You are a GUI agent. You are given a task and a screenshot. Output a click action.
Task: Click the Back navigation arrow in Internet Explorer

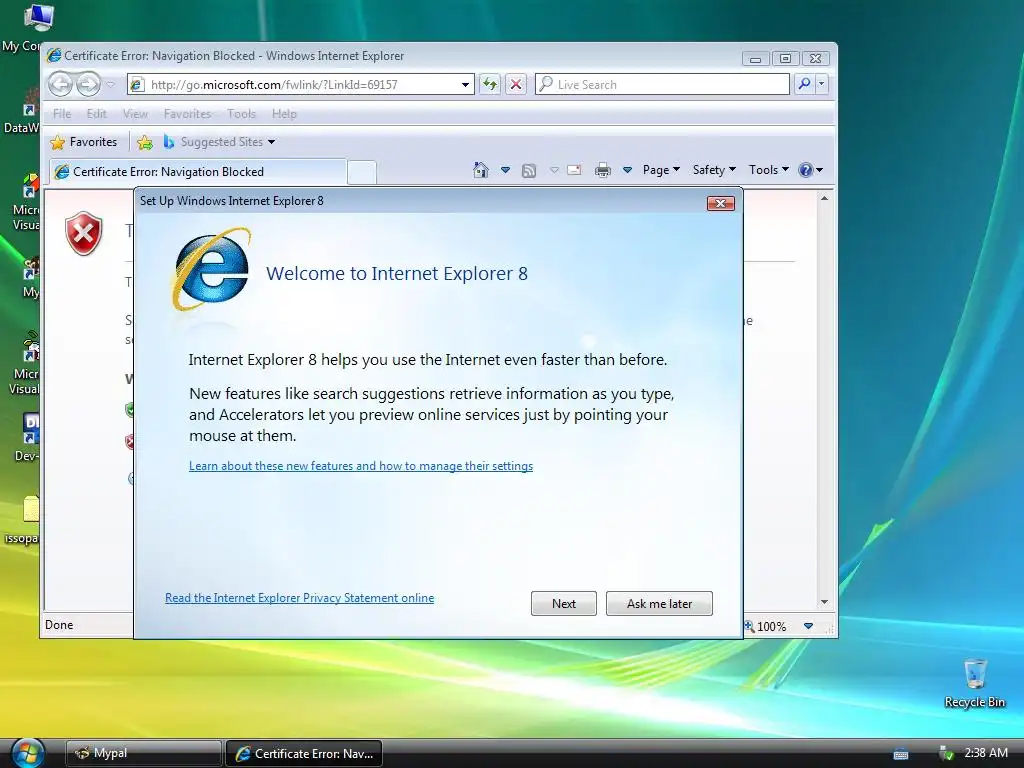point(60,84)
